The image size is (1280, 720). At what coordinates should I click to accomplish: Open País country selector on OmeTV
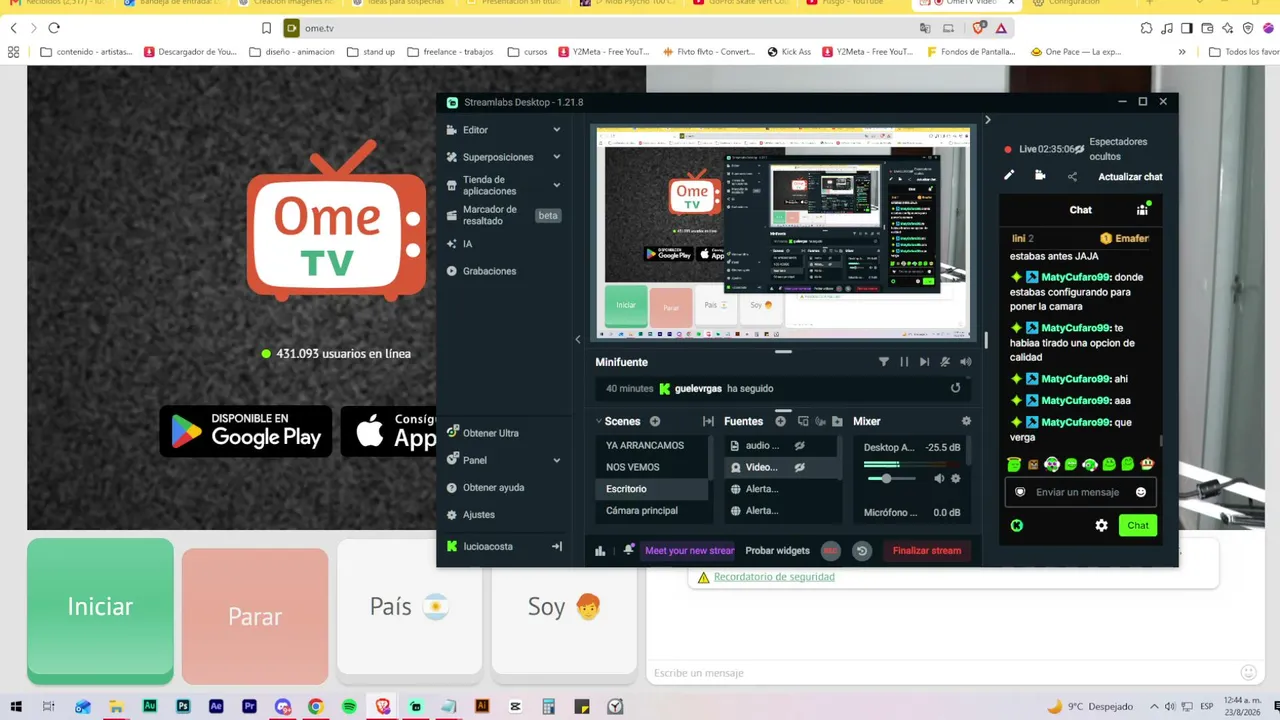pyautogui.click(x=409, y=609)
